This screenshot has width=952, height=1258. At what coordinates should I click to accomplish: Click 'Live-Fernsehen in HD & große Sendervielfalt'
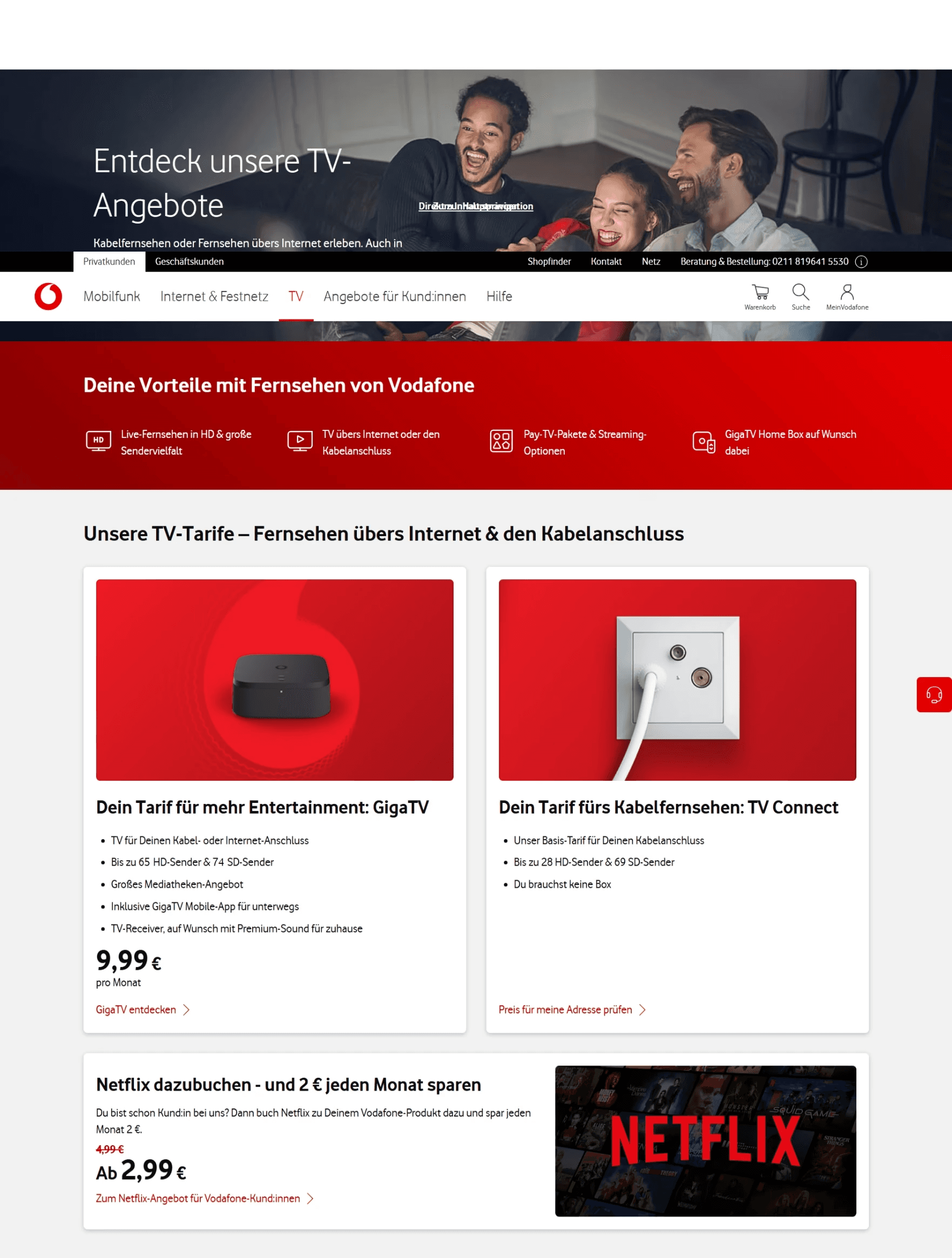[x=186, y=443]
